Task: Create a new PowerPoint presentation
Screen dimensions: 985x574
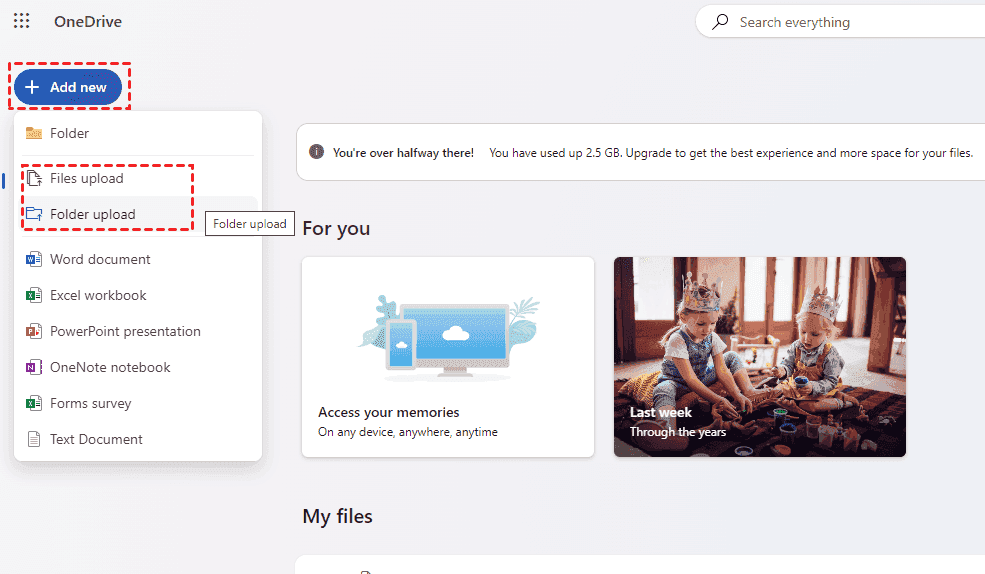Action: (138, 331)
